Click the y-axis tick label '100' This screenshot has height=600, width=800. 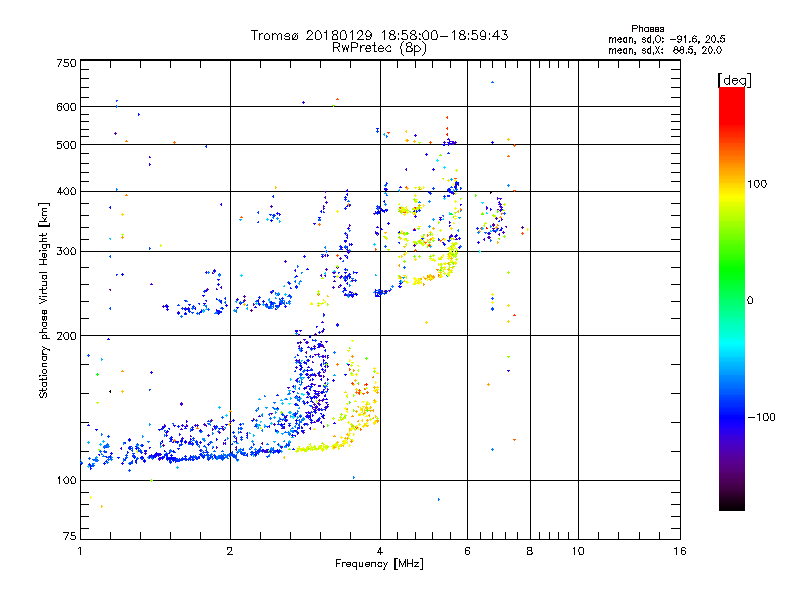point(67,481)
